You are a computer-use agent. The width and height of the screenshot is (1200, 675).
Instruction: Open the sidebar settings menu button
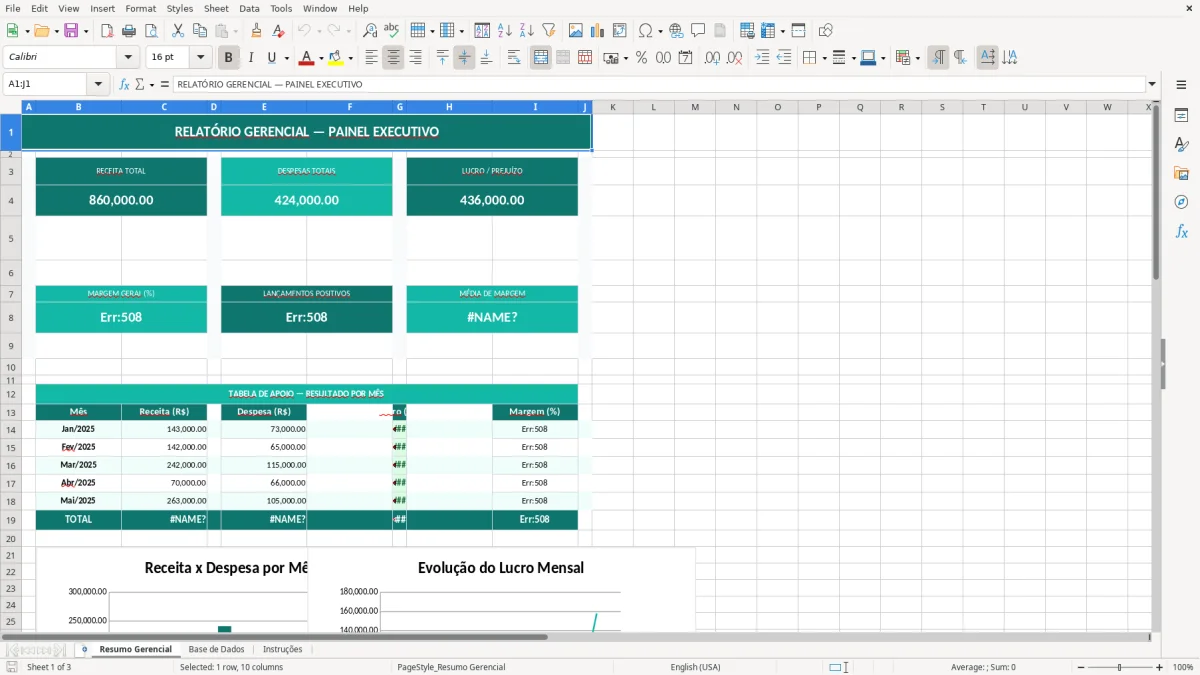(1181, 85)
